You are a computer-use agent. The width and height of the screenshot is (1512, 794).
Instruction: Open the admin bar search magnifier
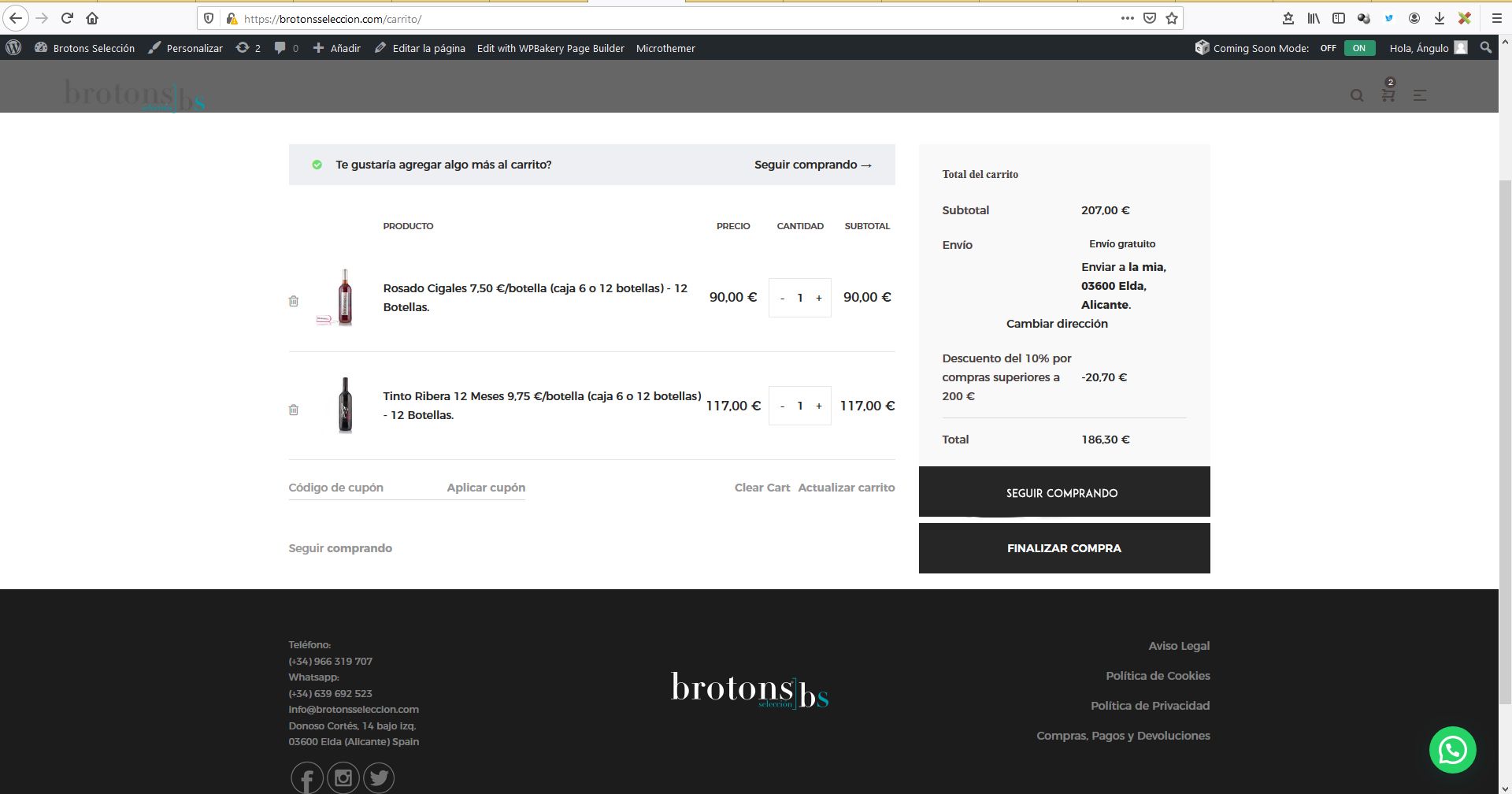coord(1486,47)
